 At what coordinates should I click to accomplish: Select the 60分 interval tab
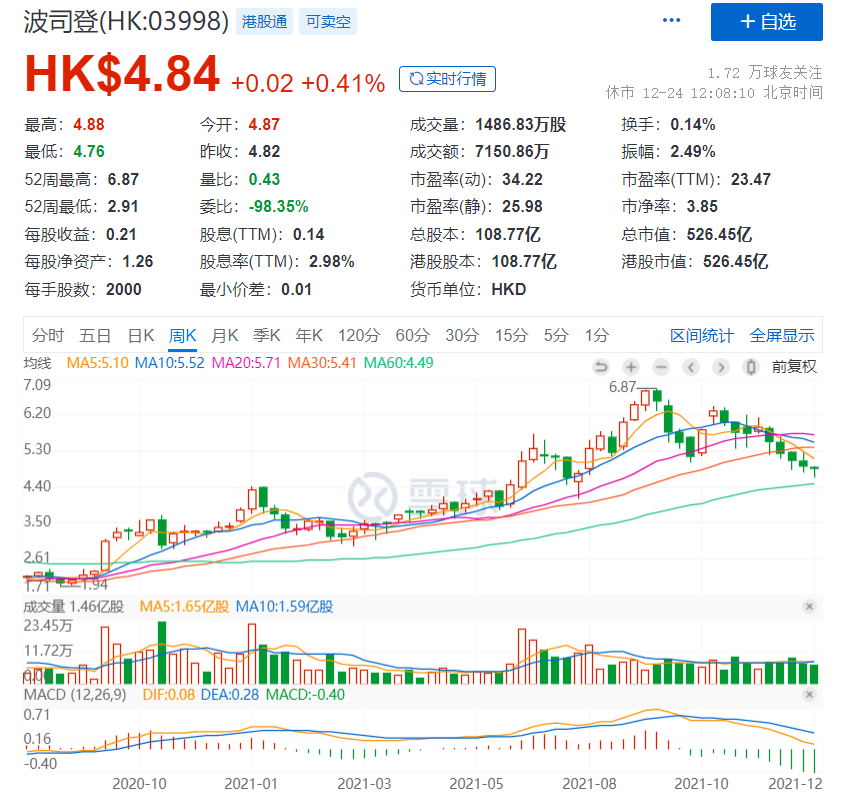[413, 335]
